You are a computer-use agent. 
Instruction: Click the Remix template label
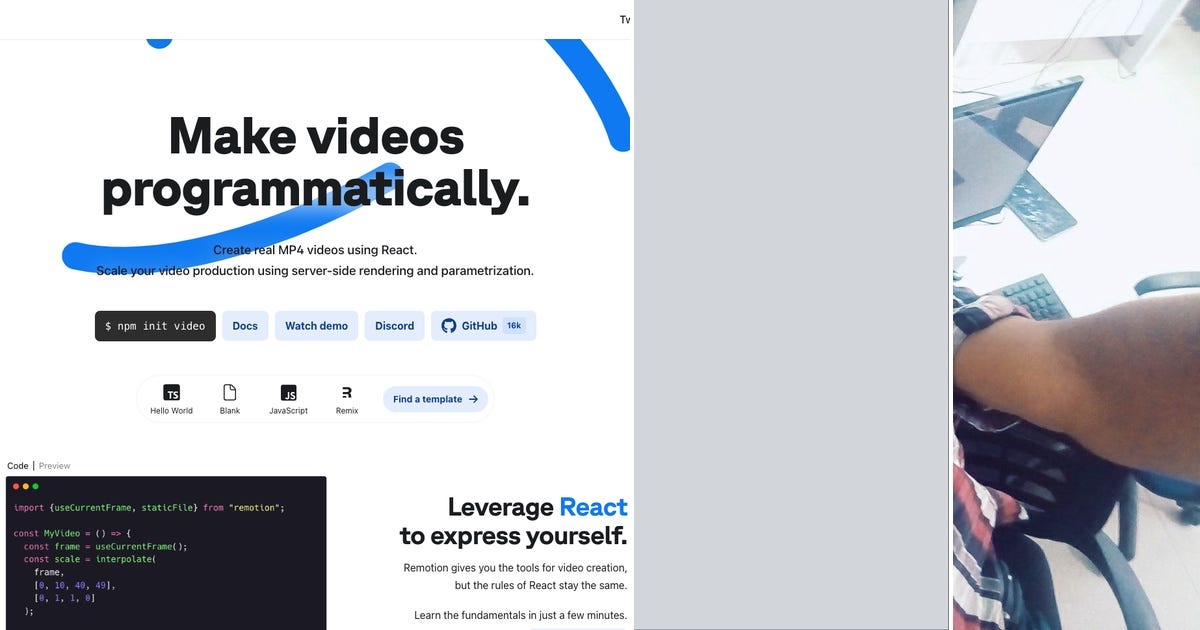(x=347, y=411)
